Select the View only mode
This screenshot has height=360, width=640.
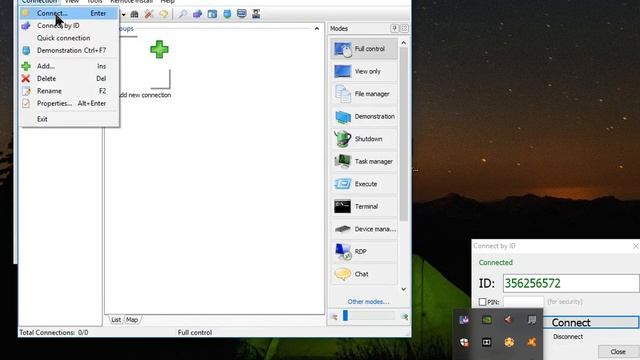click(x=364, y=71)
